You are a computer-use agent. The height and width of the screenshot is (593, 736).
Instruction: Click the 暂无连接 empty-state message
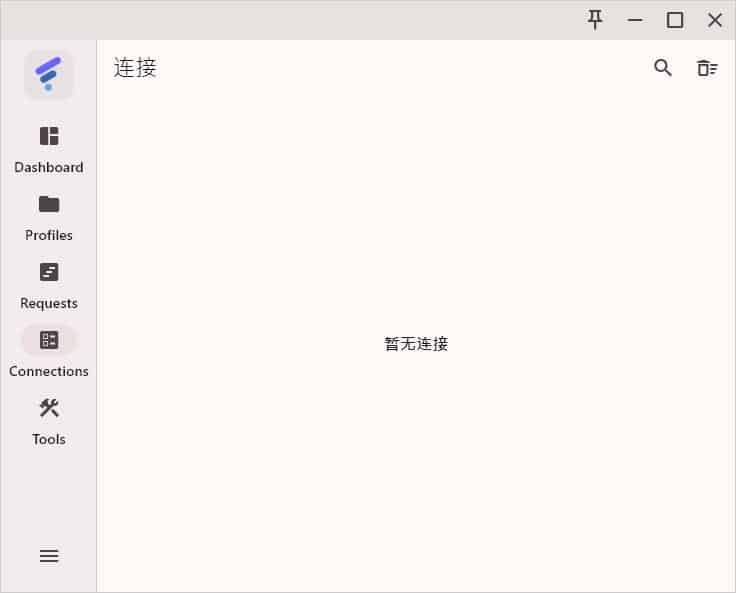[x=416, y=344]
